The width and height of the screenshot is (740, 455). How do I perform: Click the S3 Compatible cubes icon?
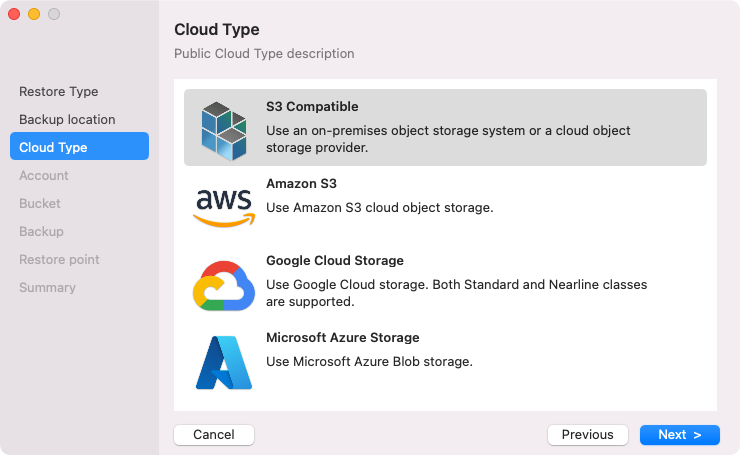pyautogui.click(x=224, y=130)
